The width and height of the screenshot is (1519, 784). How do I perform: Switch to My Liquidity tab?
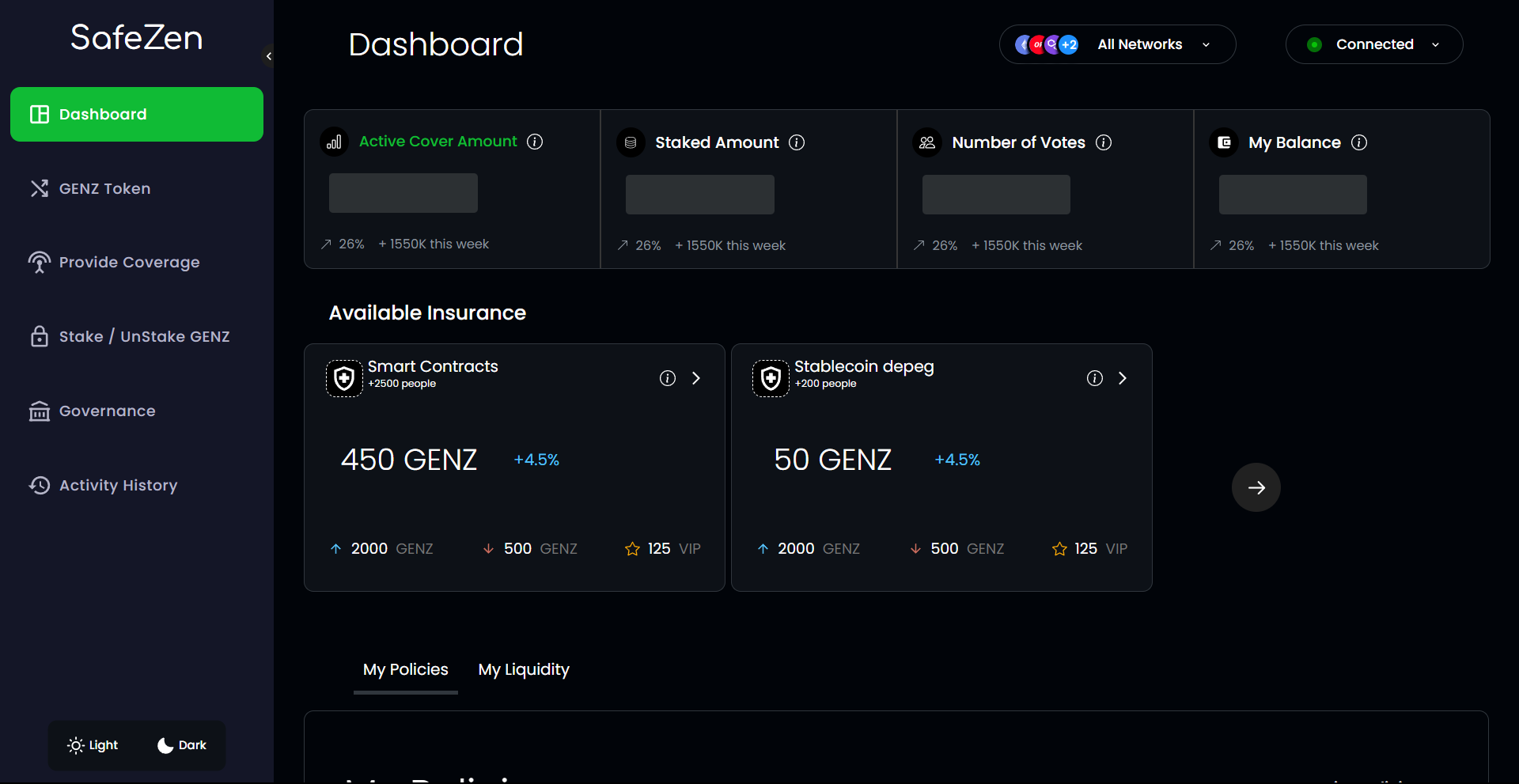(x=524, y=670)
